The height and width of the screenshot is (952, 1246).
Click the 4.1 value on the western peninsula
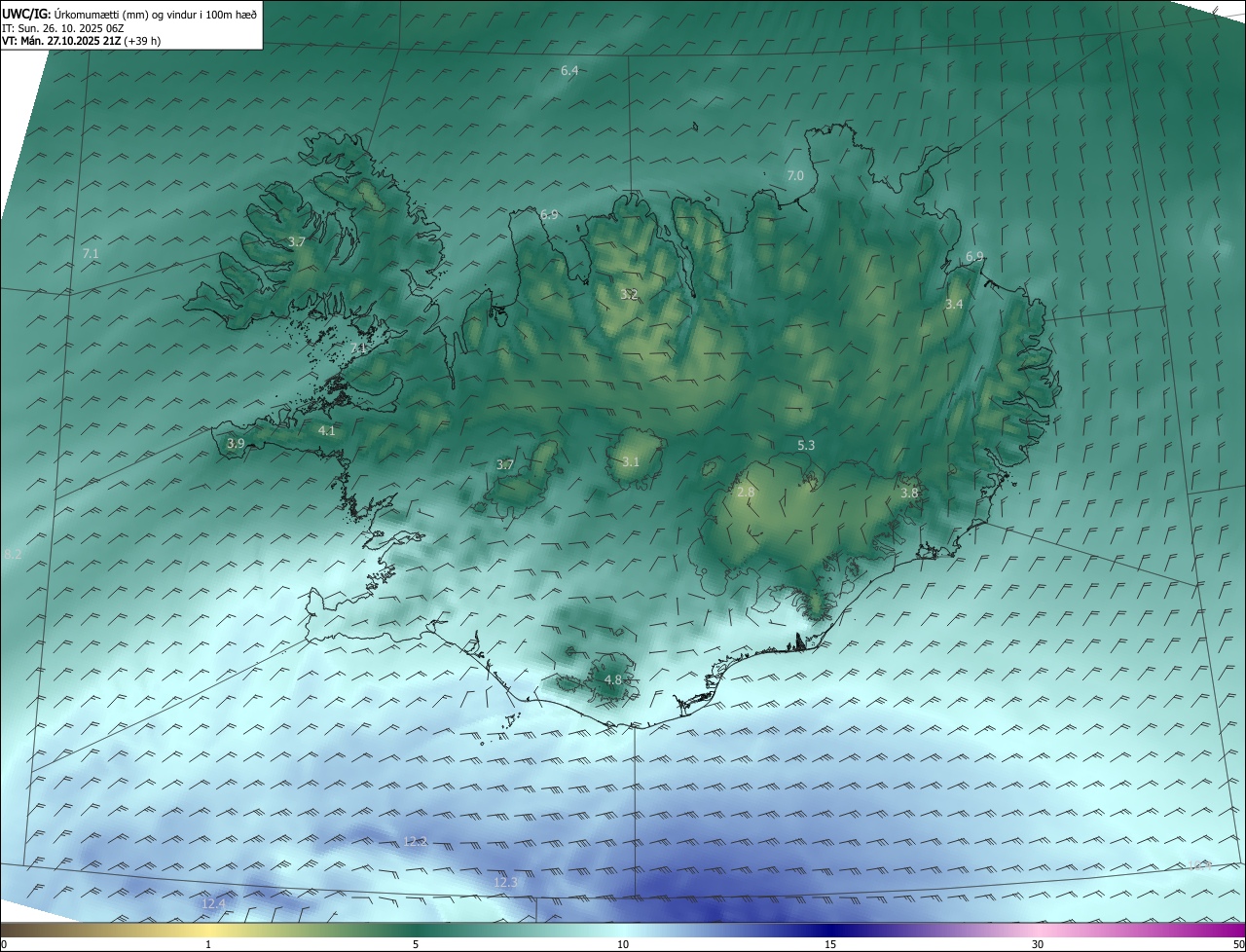pyautogui.click(x=326, y=430)
